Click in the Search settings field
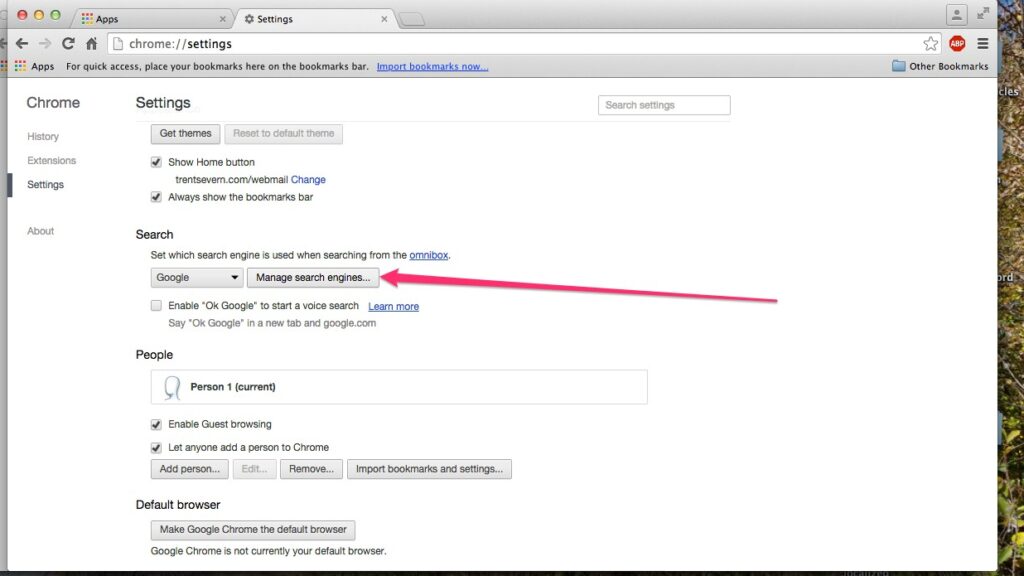The height and width of the screenshot is (576, 1024). click(x=663, y=104)
